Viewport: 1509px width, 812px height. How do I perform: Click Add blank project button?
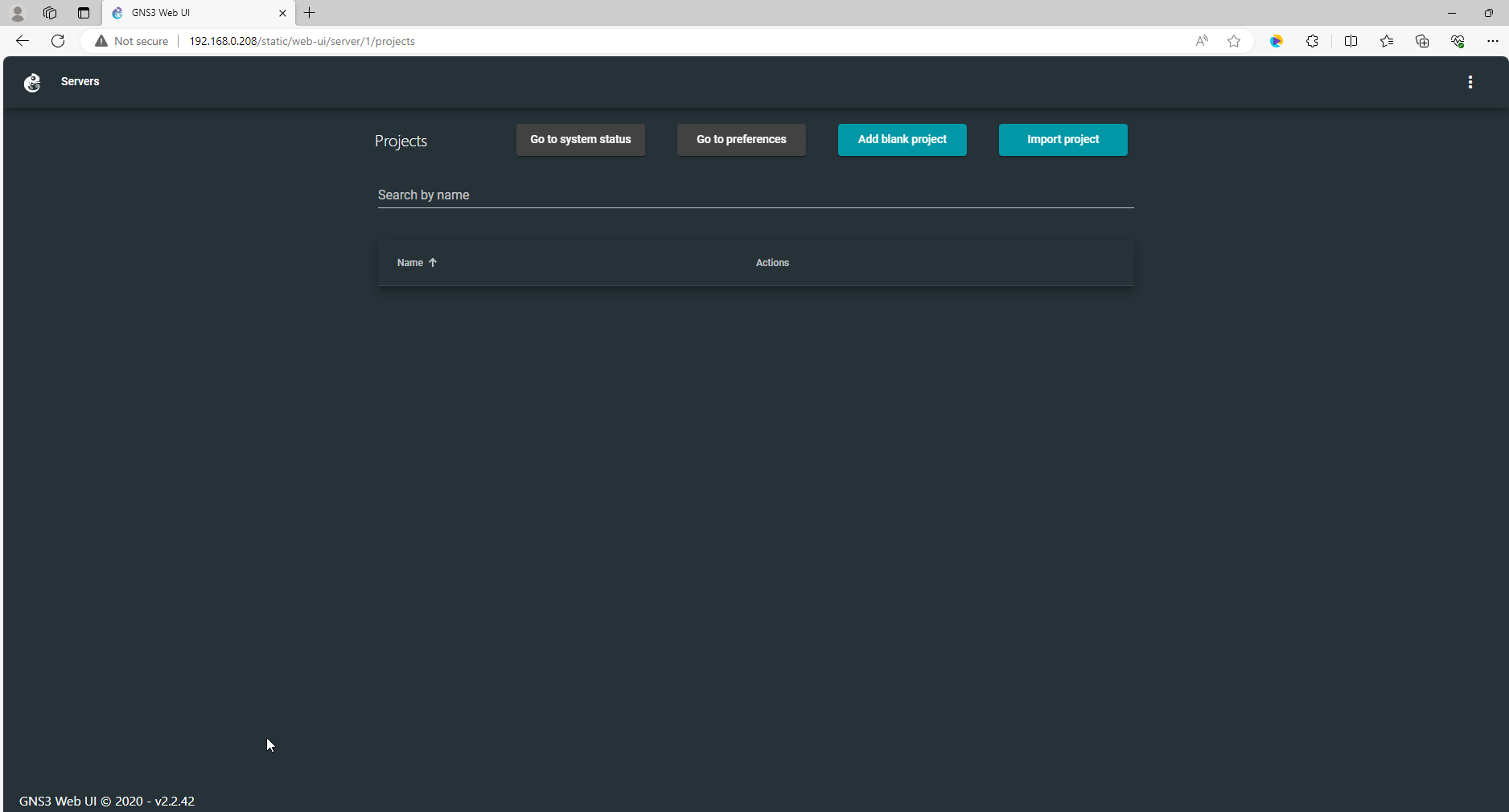pos(902,140)
